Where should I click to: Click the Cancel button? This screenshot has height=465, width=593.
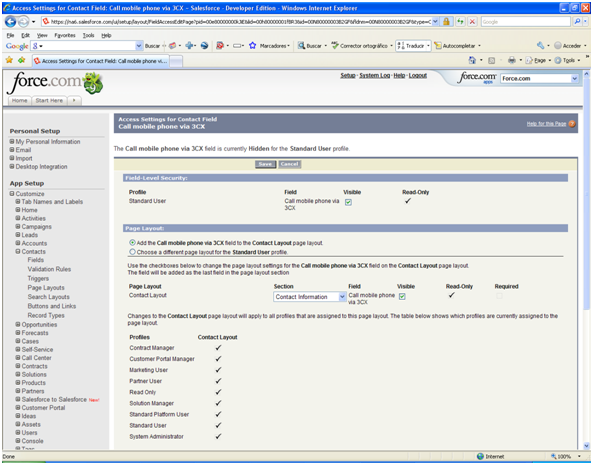[290, 164]
